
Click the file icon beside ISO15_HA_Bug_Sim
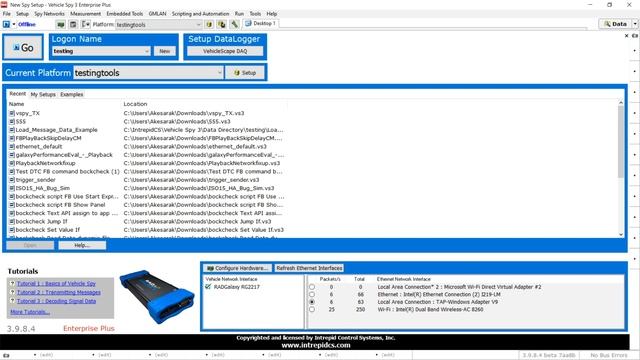(x=12, y=188)
